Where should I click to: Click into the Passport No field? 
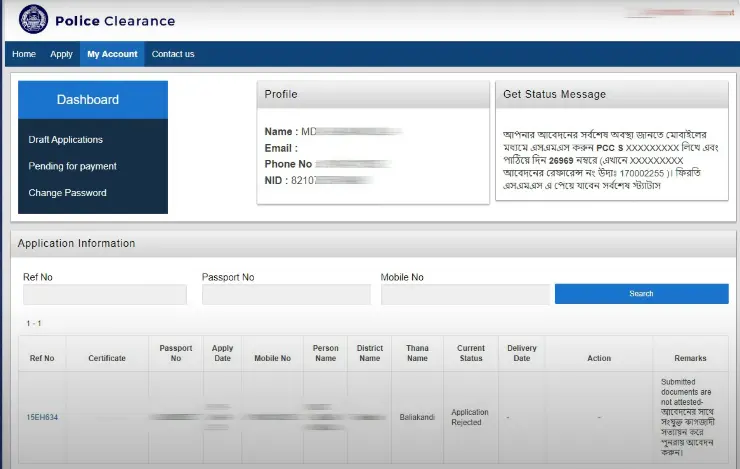283,294
